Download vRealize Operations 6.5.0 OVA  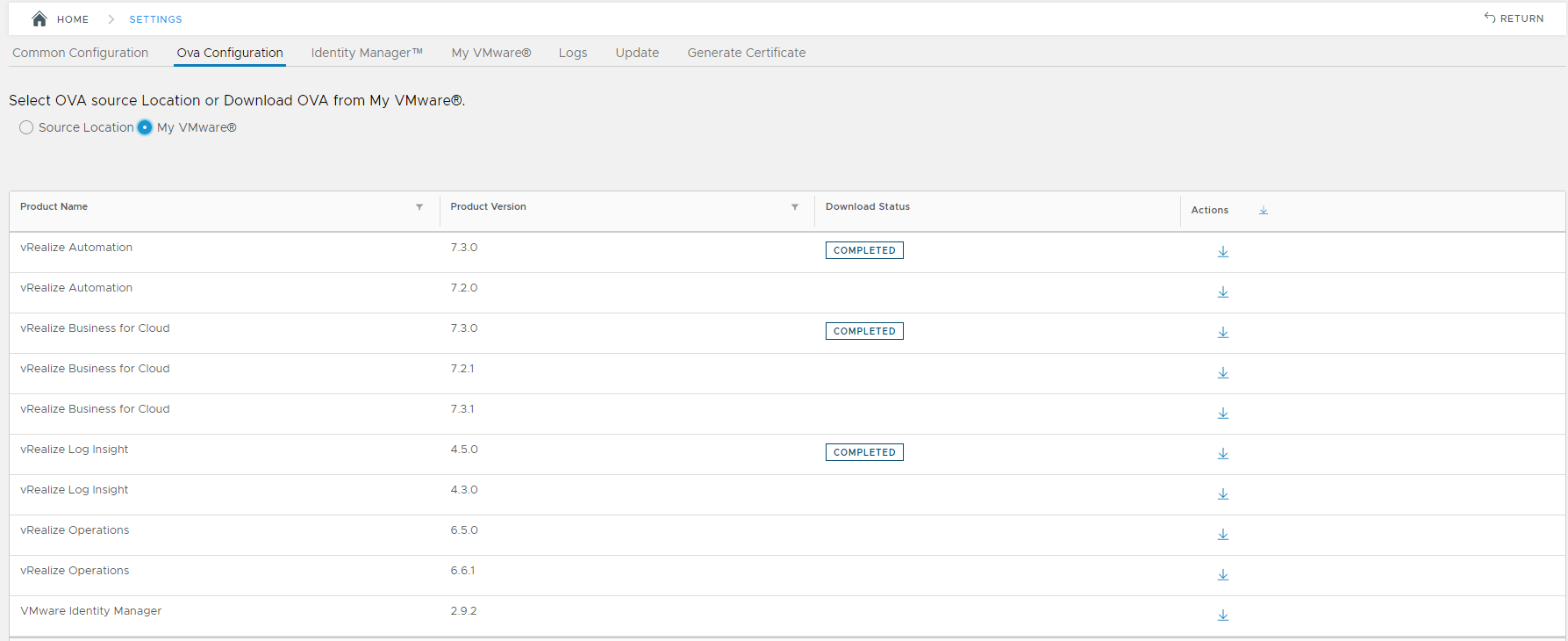pyautogui.click(x=1222, y=535)
